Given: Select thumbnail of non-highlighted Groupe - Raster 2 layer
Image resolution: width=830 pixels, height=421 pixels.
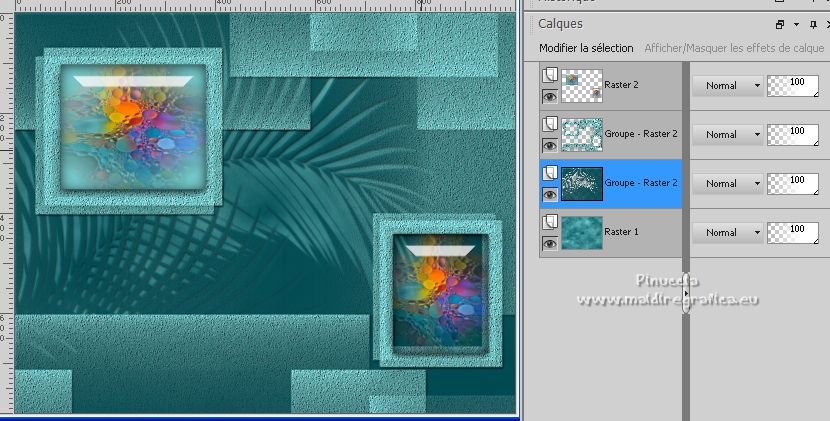Looking at the screenshot, I should coord(582,135).
